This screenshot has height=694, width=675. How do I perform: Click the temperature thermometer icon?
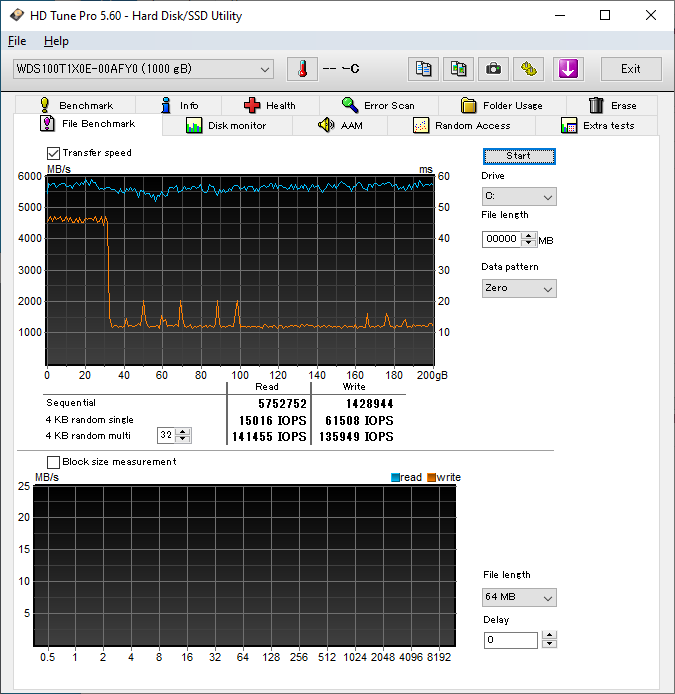point(301,69)
